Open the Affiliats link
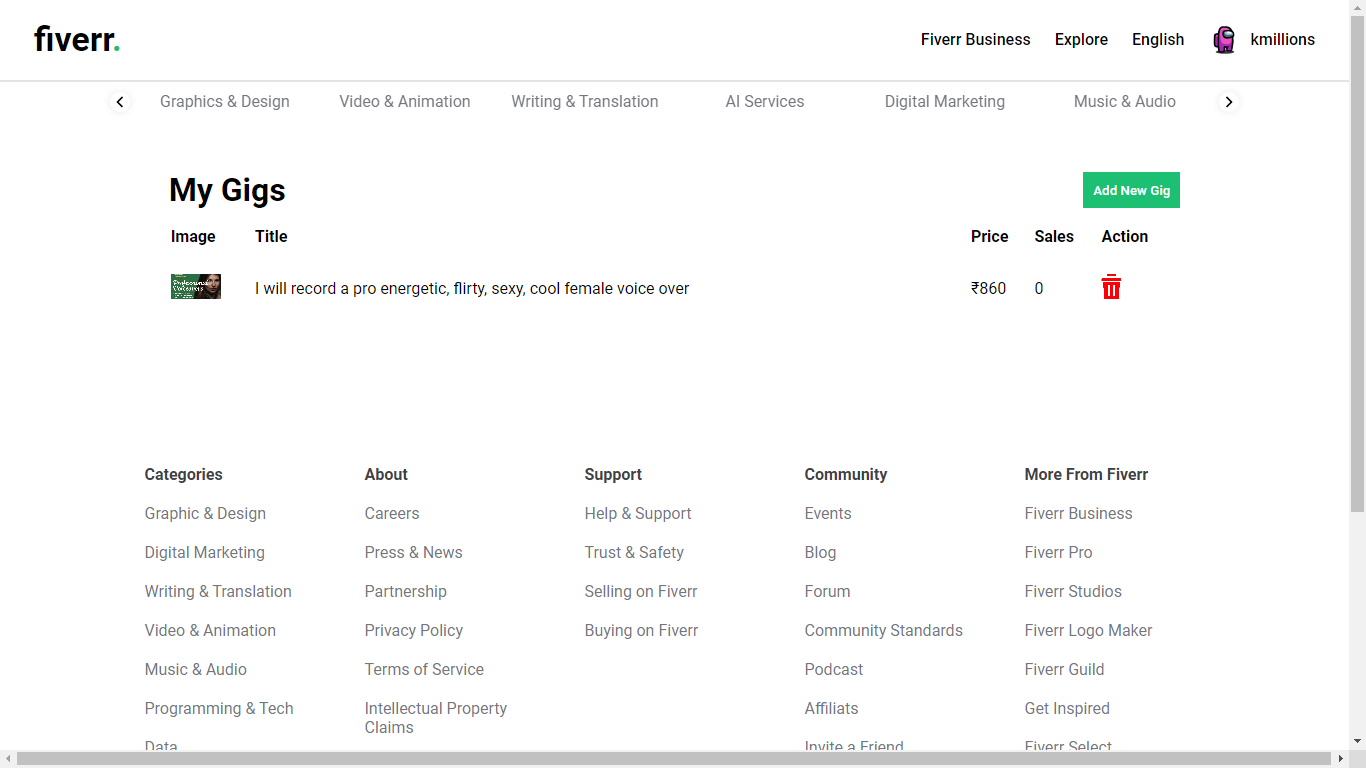The width and height of the screenshot is (1366, 768). pyautogui.click(x=832, y=708)
